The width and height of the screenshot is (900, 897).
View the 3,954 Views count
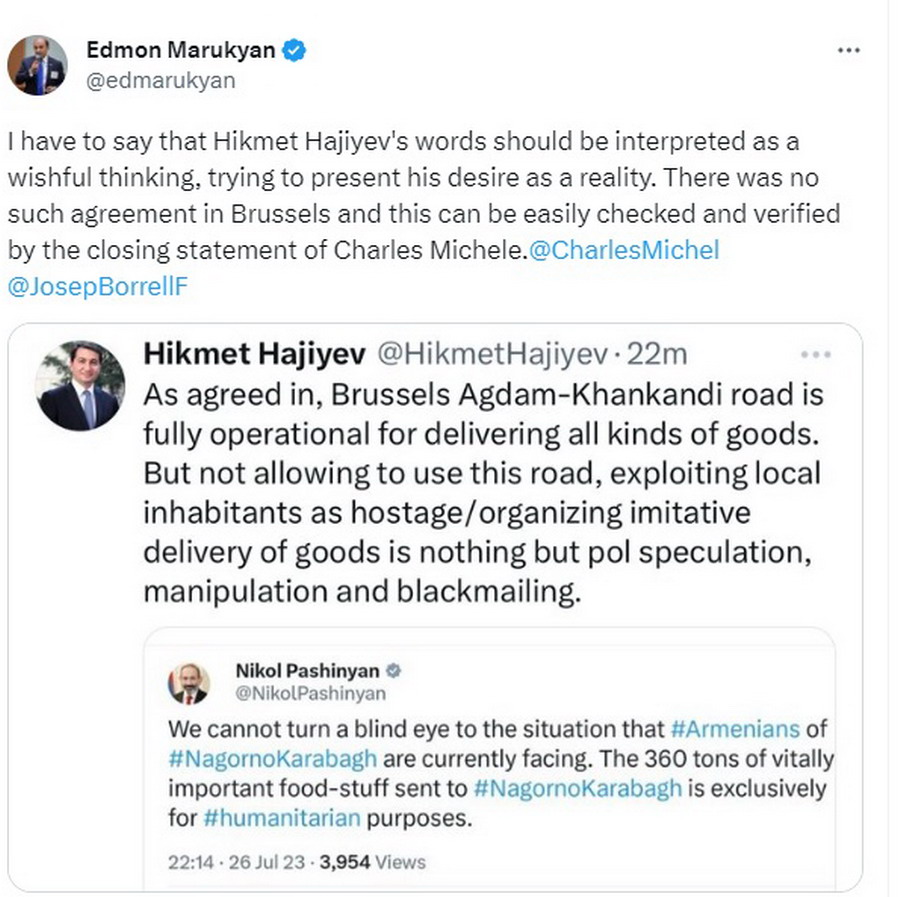(x=372, y=861)
